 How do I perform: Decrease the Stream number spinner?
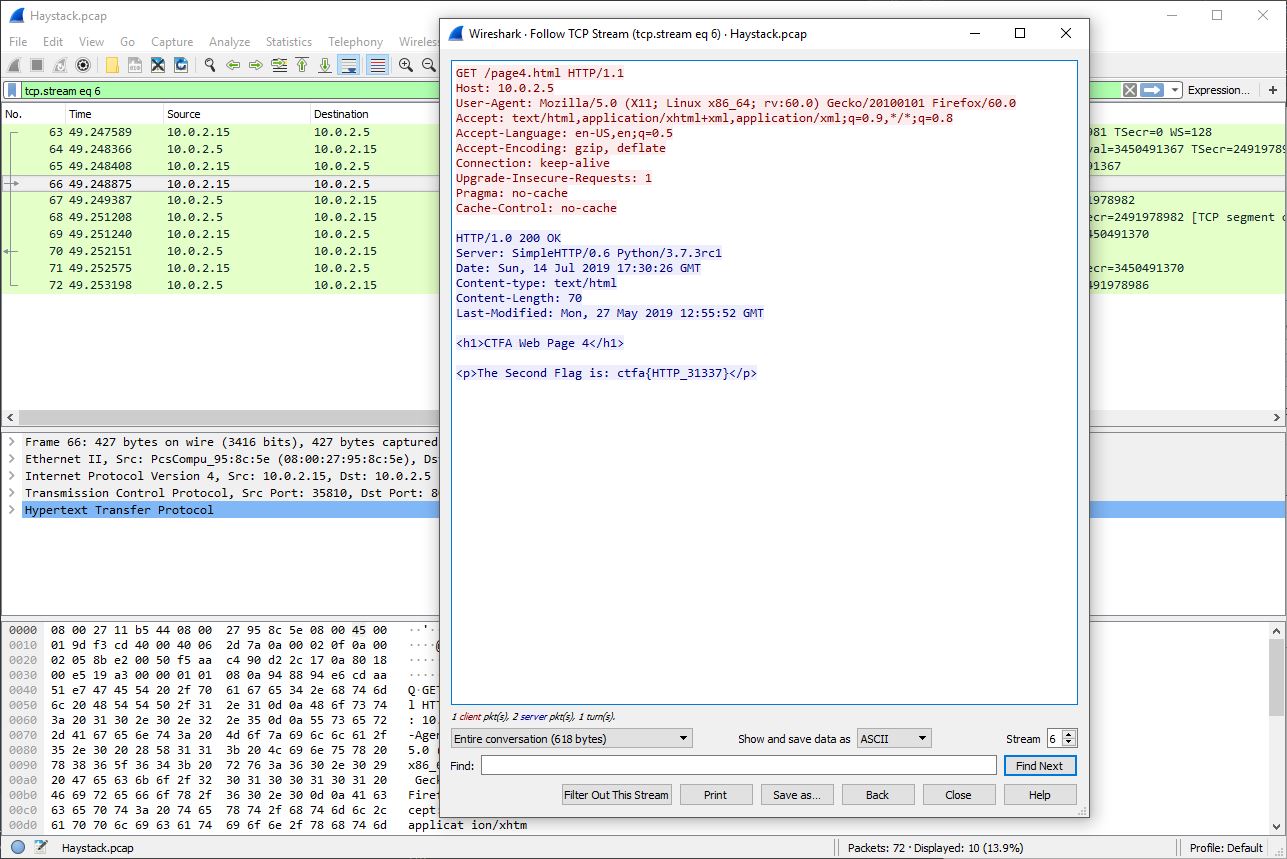[1070, 743]
